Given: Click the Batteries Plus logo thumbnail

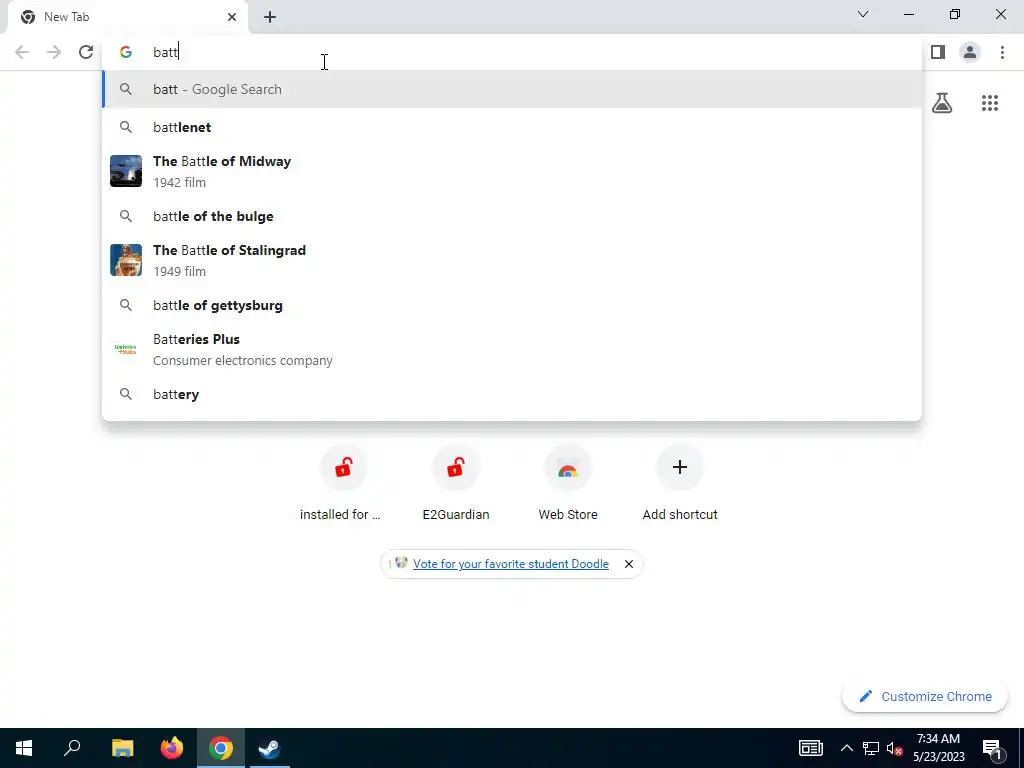Looking at the screenshot, I should tap(125, 349).
